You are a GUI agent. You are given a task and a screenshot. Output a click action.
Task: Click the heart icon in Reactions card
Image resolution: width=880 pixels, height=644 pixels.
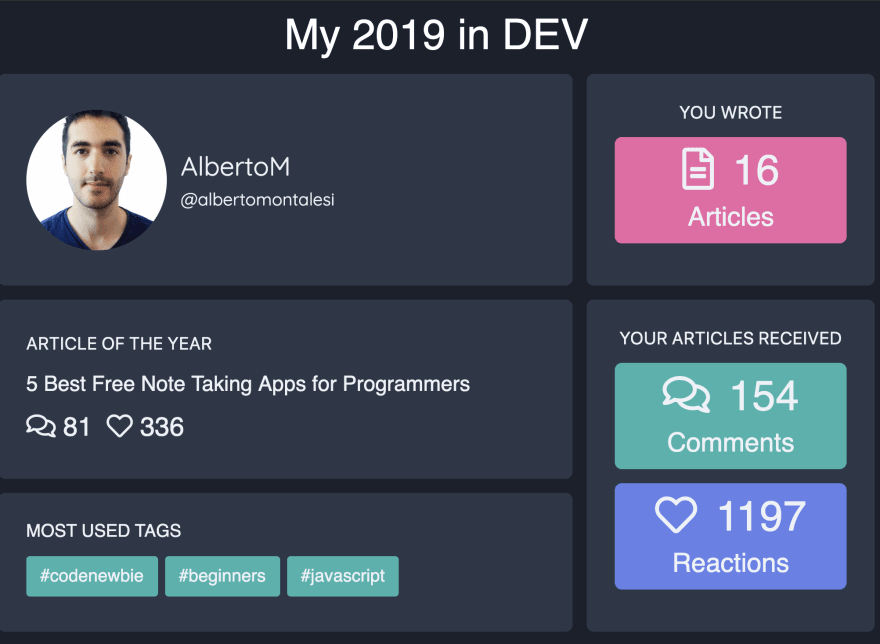tap(676, 514)
